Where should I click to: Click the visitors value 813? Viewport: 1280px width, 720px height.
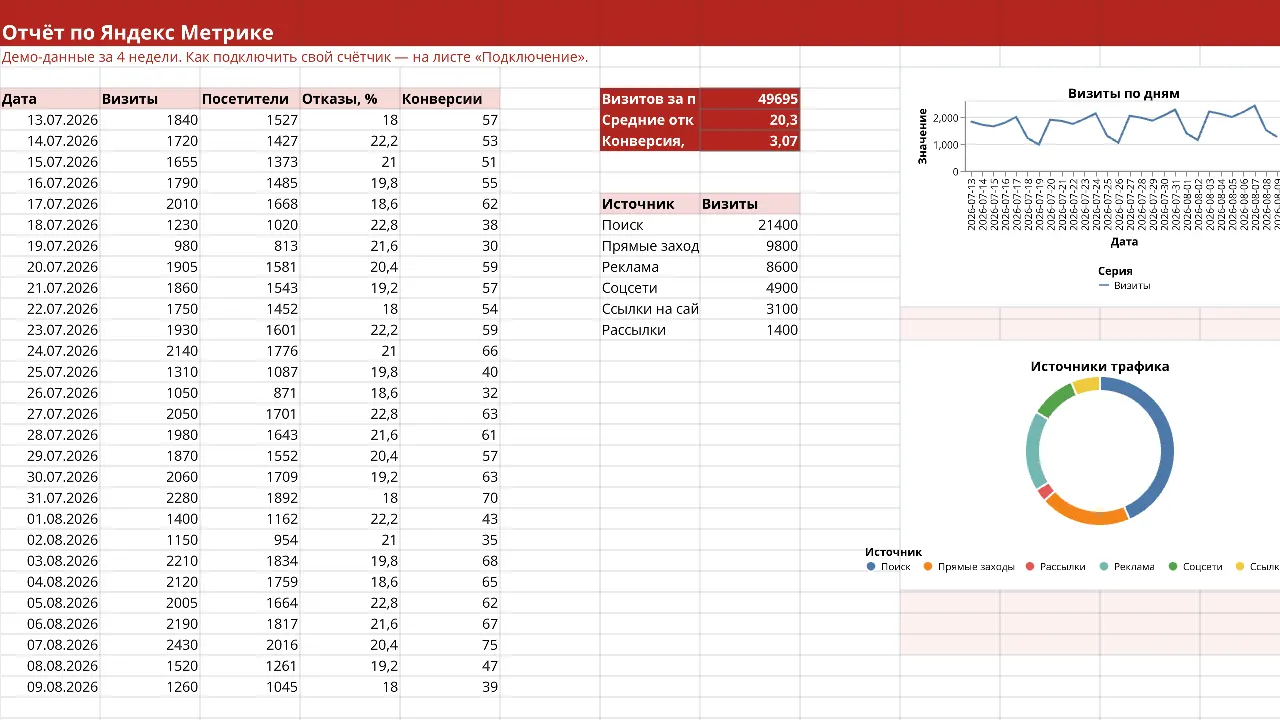[x=250, y=246]
